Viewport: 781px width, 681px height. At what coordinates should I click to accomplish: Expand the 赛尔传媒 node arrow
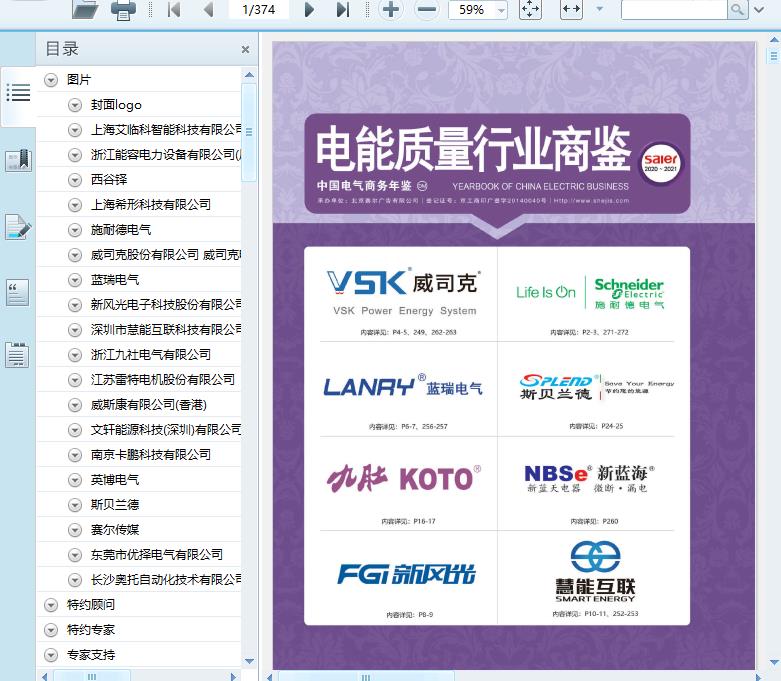click(x=75, y=530)
